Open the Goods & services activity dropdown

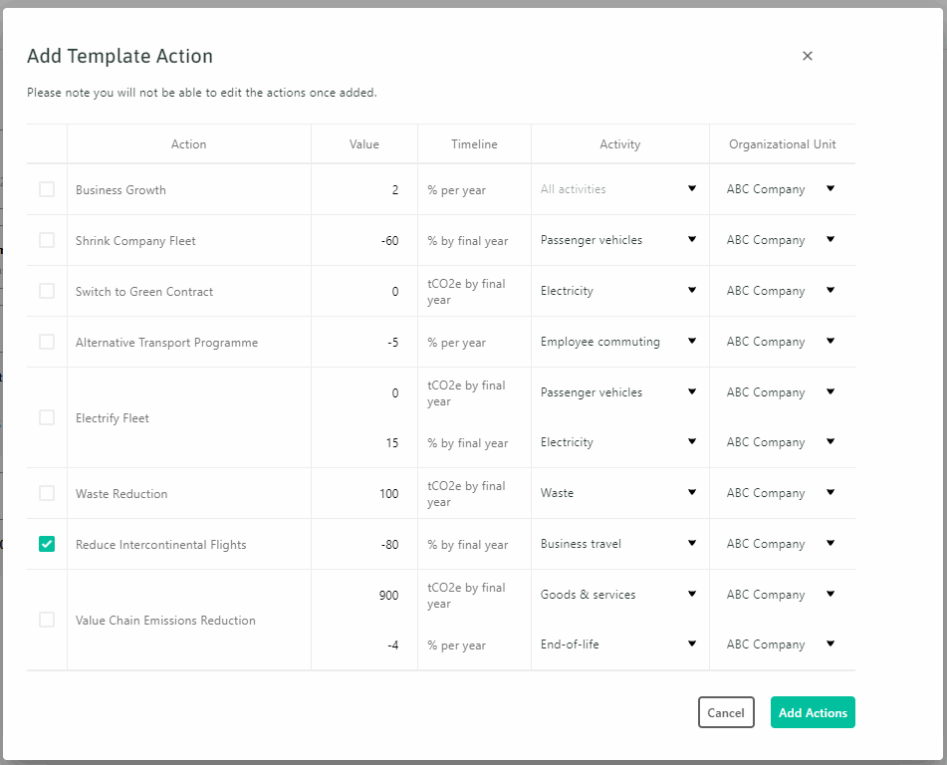619,594
